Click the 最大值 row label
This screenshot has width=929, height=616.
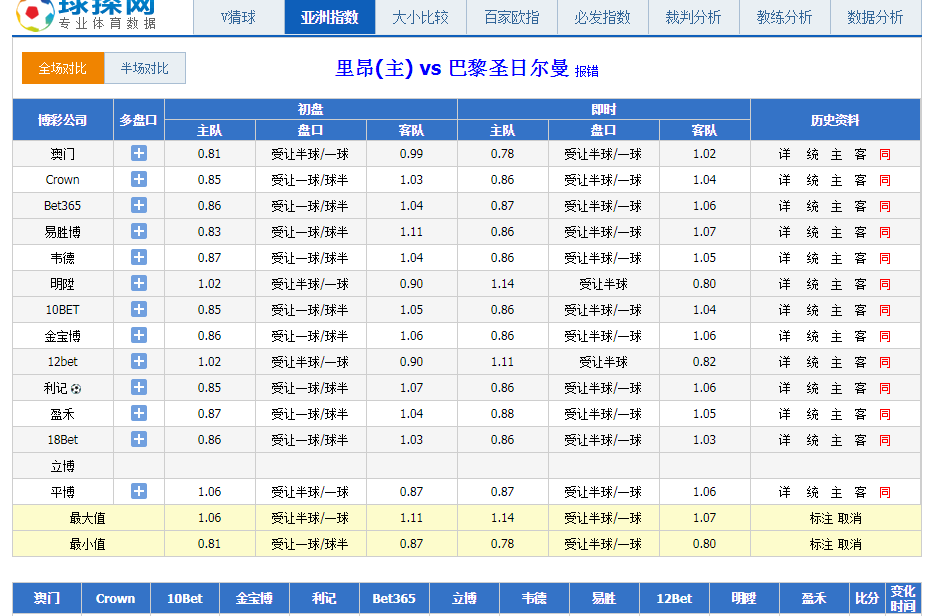tap(88, 518)
